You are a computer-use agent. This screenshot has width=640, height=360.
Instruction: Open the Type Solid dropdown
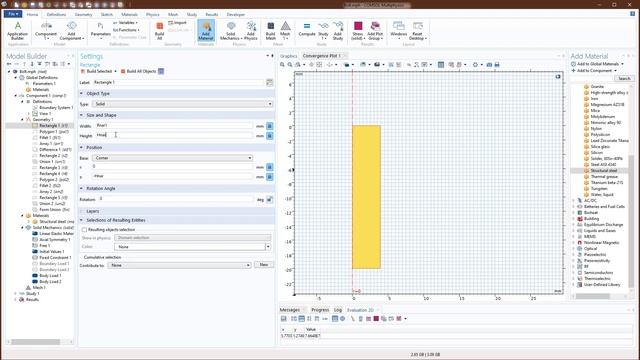[182, 104]
